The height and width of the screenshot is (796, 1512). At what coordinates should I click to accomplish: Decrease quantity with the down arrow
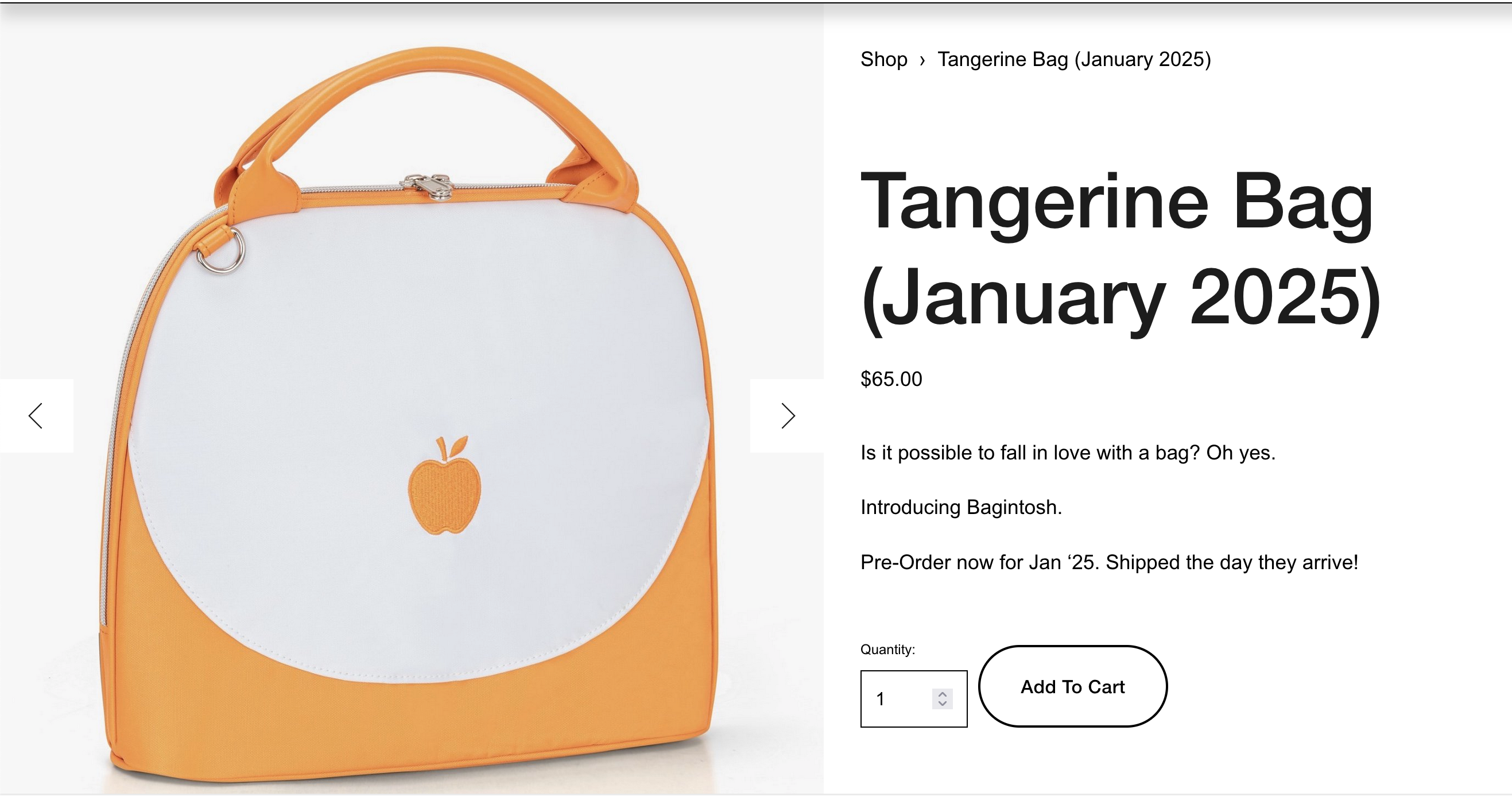click(942, 703)
